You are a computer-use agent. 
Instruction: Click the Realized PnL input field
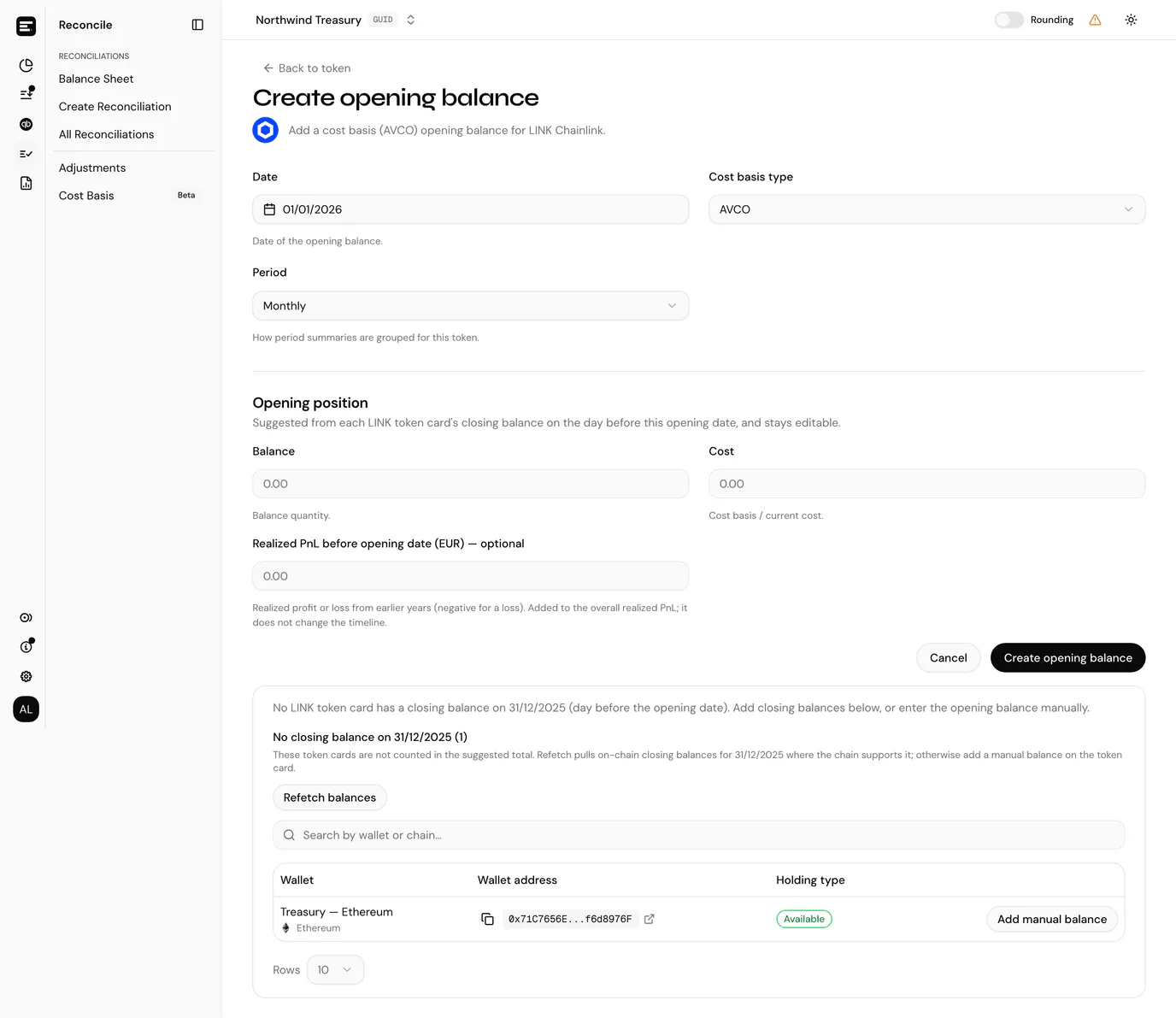tap(471, 576)
